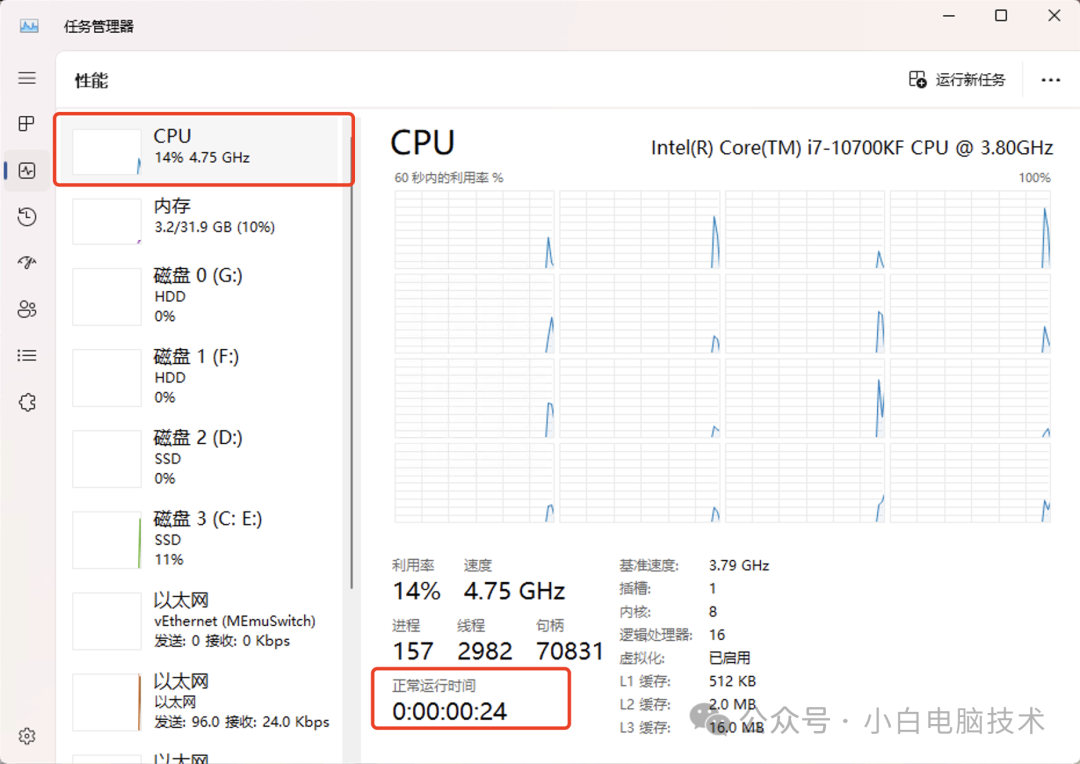
Task: Open the Users page icon
Action: pos(27,309)
